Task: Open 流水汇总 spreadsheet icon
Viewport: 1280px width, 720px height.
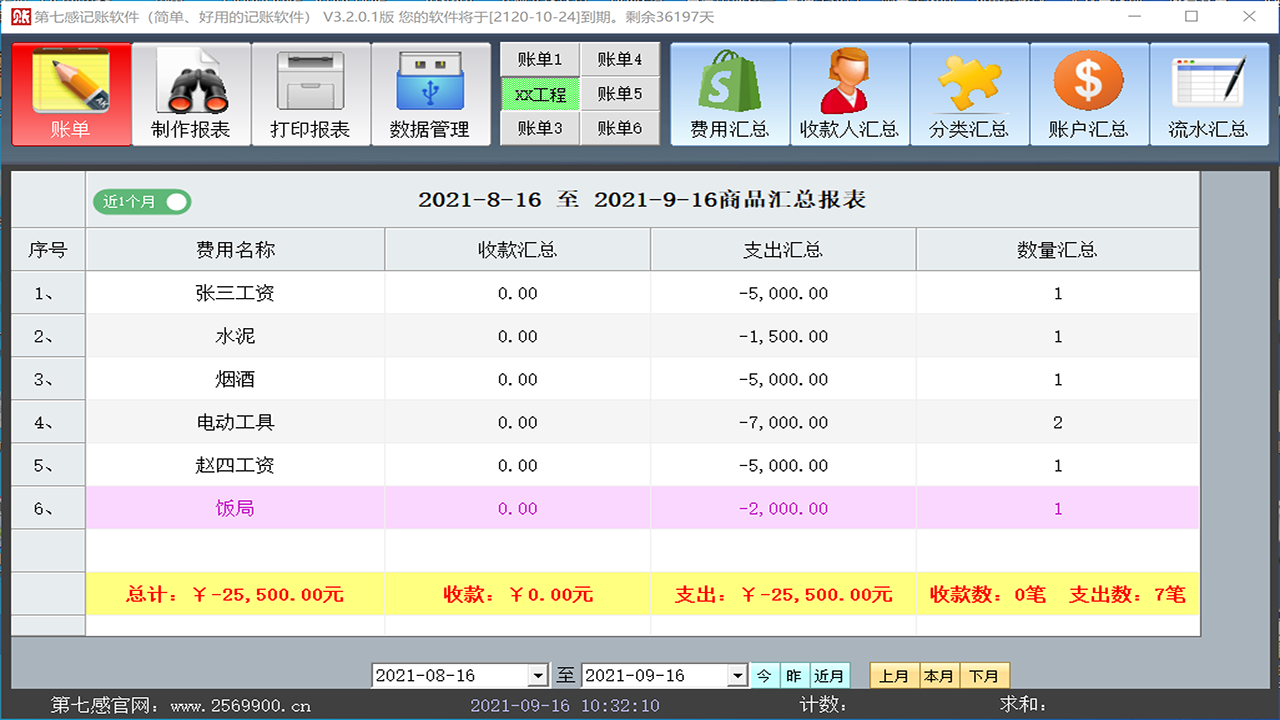Action: [x=1209, y=93]
